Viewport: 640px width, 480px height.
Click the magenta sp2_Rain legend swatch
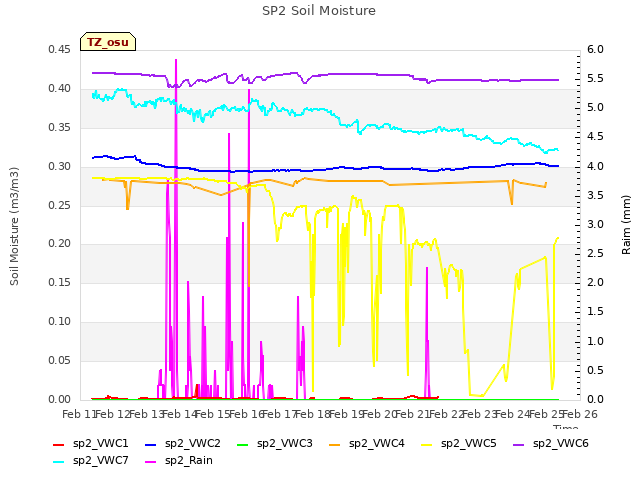click(151, 462)
